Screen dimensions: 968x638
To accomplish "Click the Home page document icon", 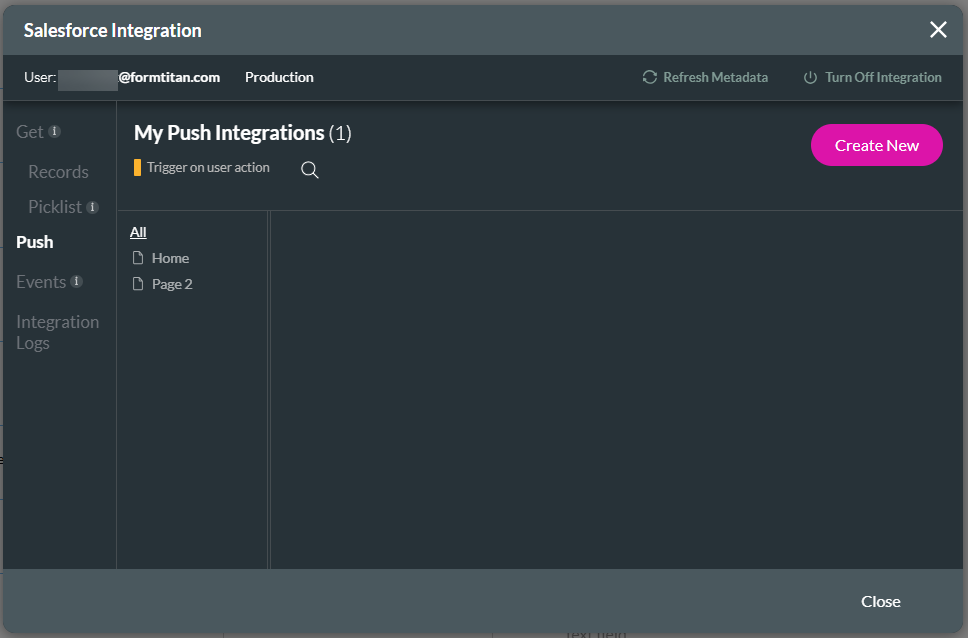I will (138, 258).
